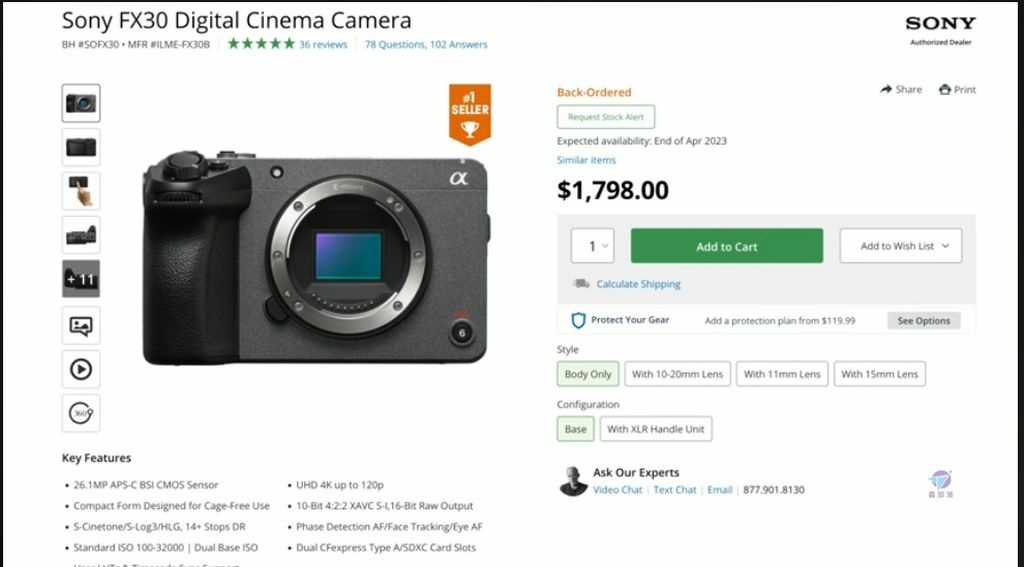This screenshot has height=567, width=1024.
Task: Select the With 10-20mm Lens style
Action: click(677, 374)
